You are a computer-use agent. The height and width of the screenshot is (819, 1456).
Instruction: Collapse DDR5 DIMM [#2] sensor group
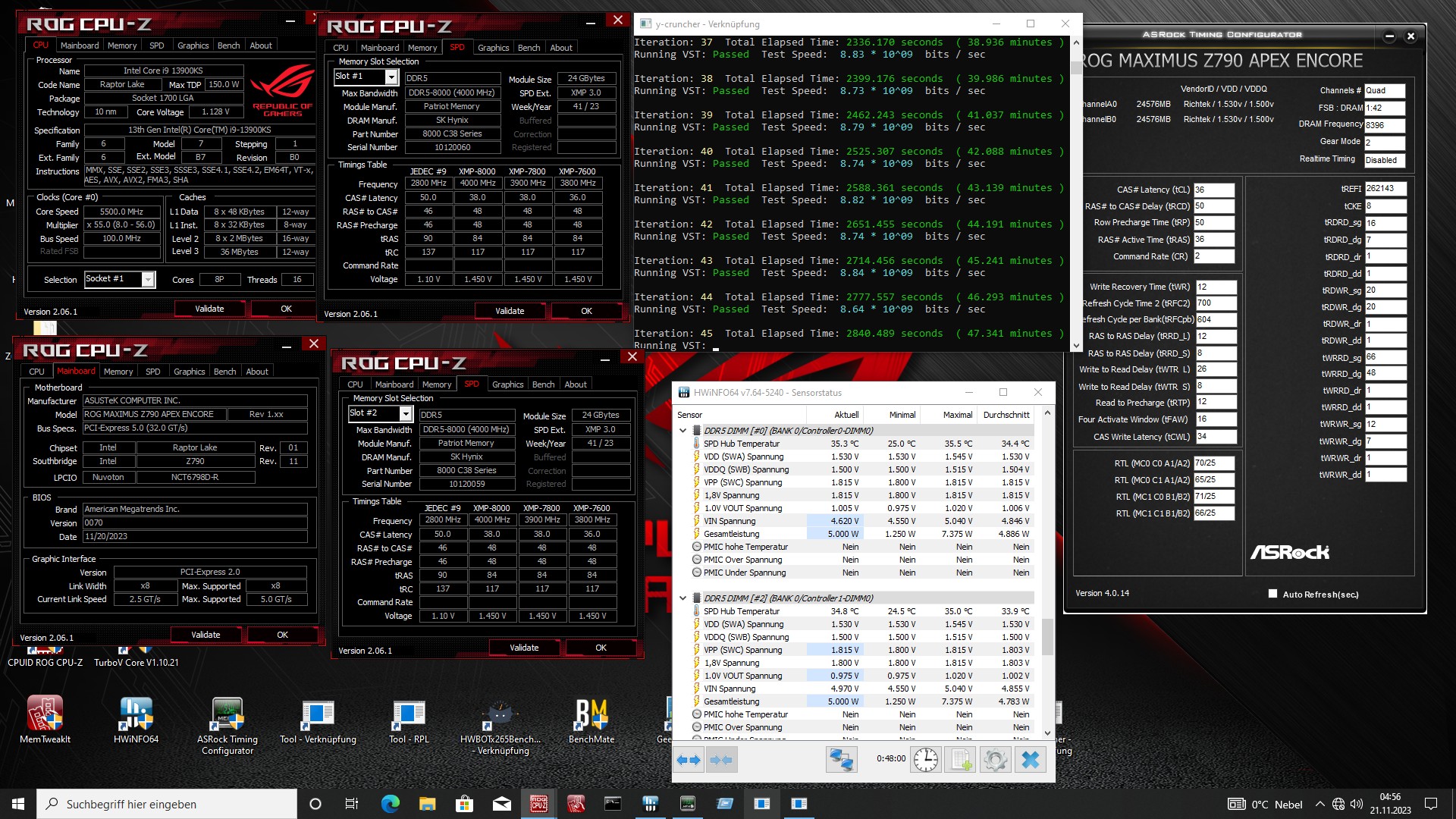(683, 598)
